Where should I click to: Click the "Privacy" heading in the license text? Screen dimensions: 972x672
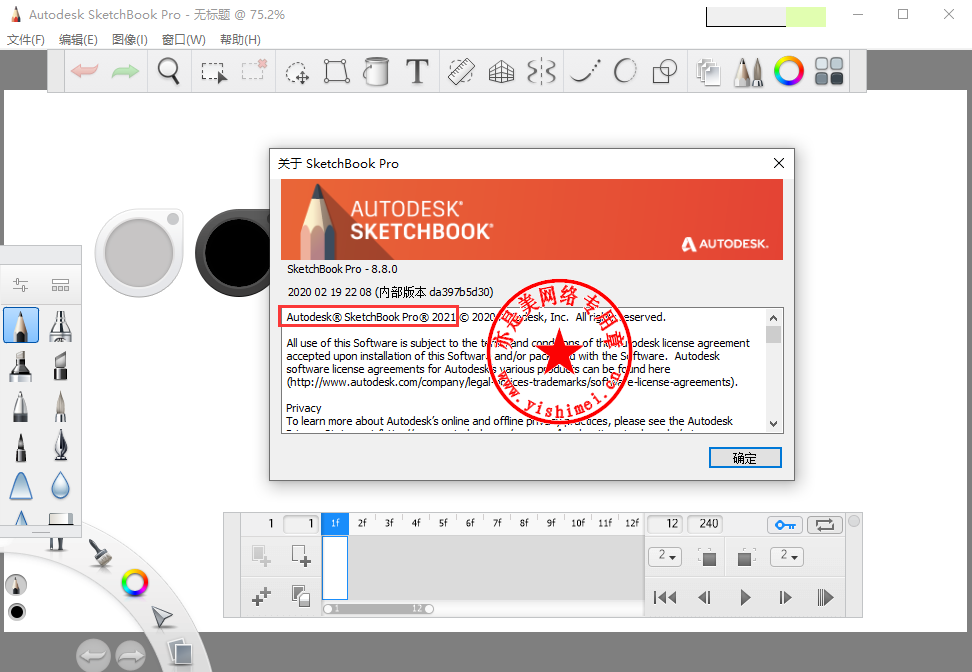tap(304, 408)
